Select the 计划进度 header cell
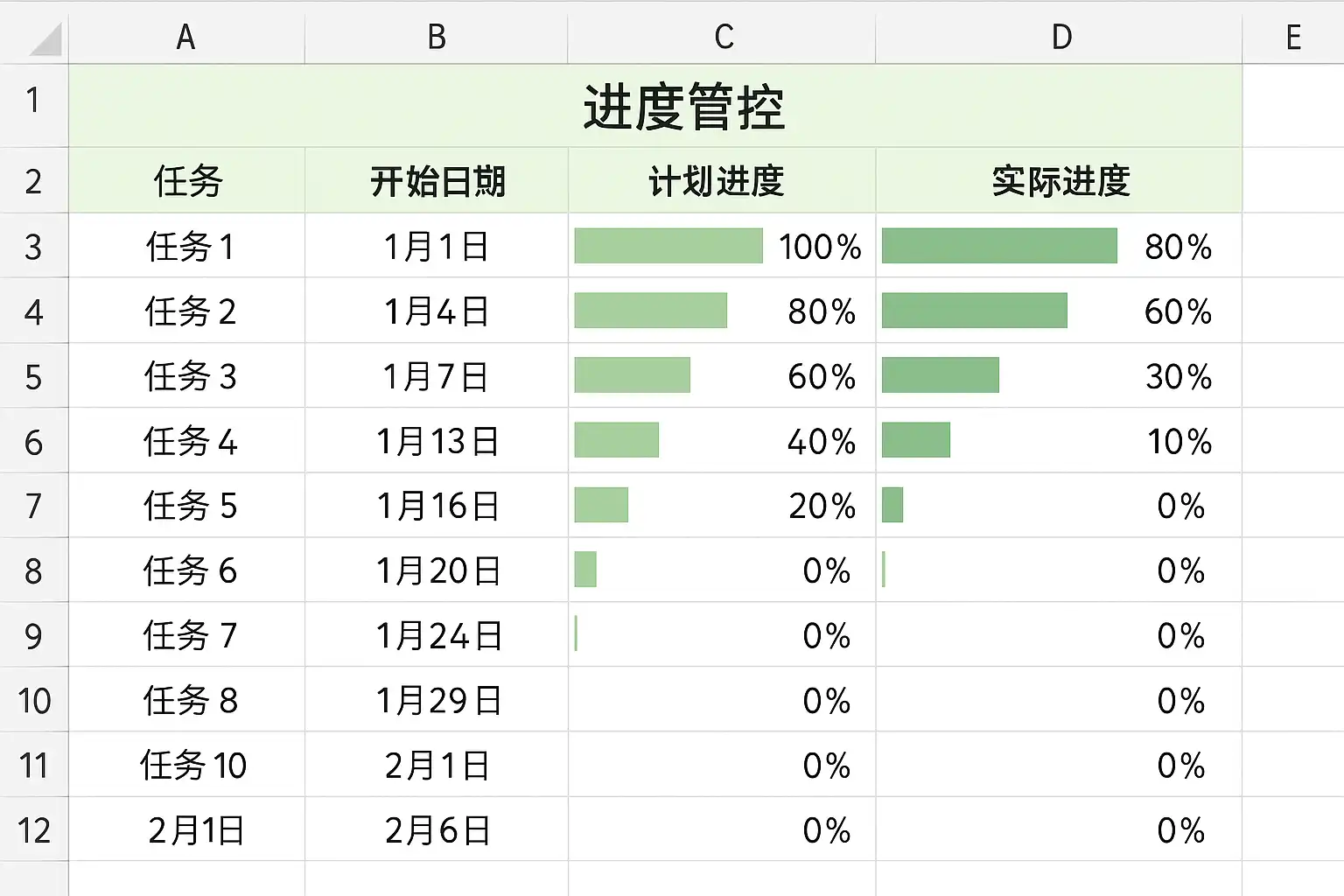Screen dimensions: 1344x896 coord(716,181)
